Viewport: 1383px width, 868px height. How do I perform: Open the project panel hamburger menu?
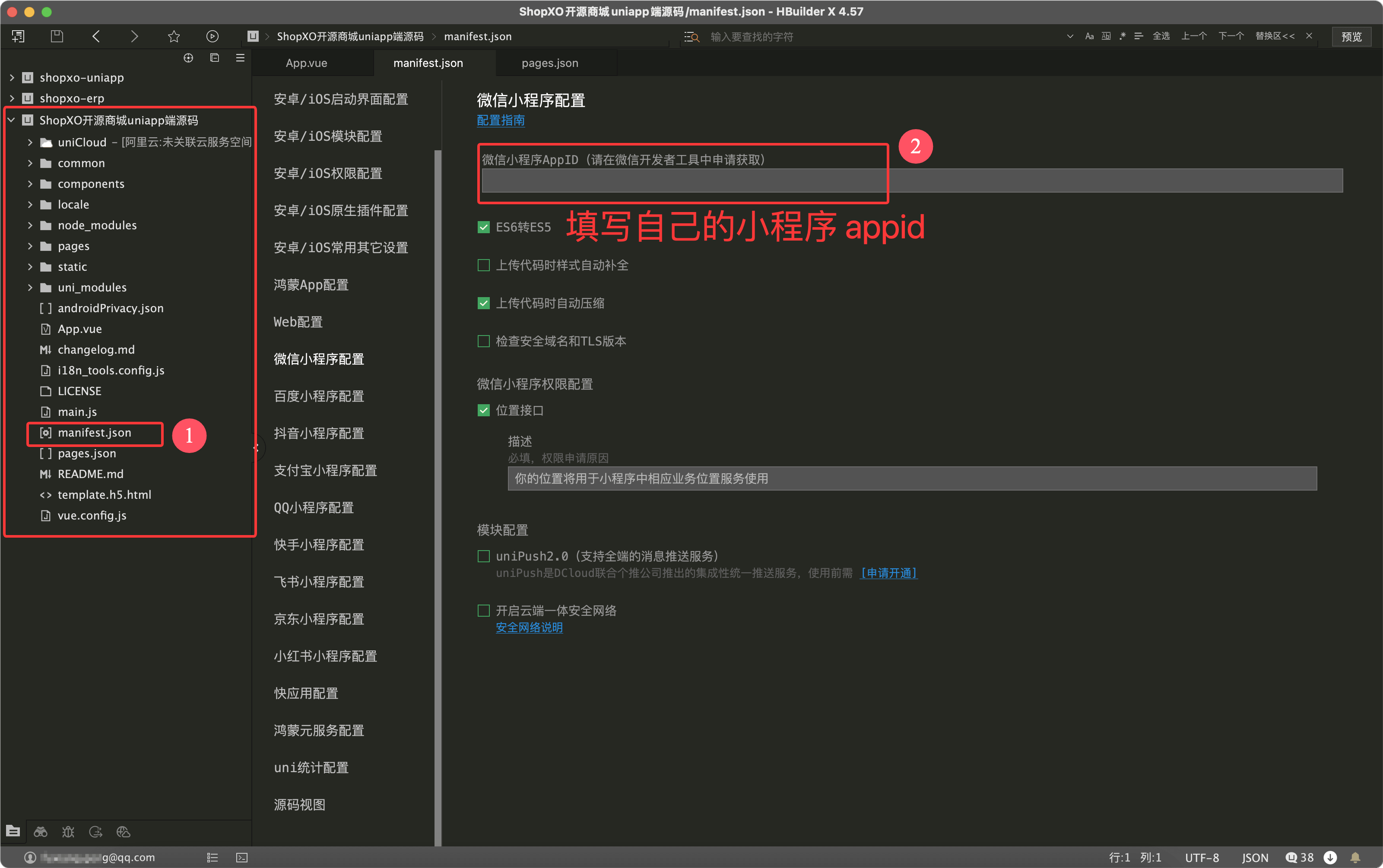click(241, 58)
